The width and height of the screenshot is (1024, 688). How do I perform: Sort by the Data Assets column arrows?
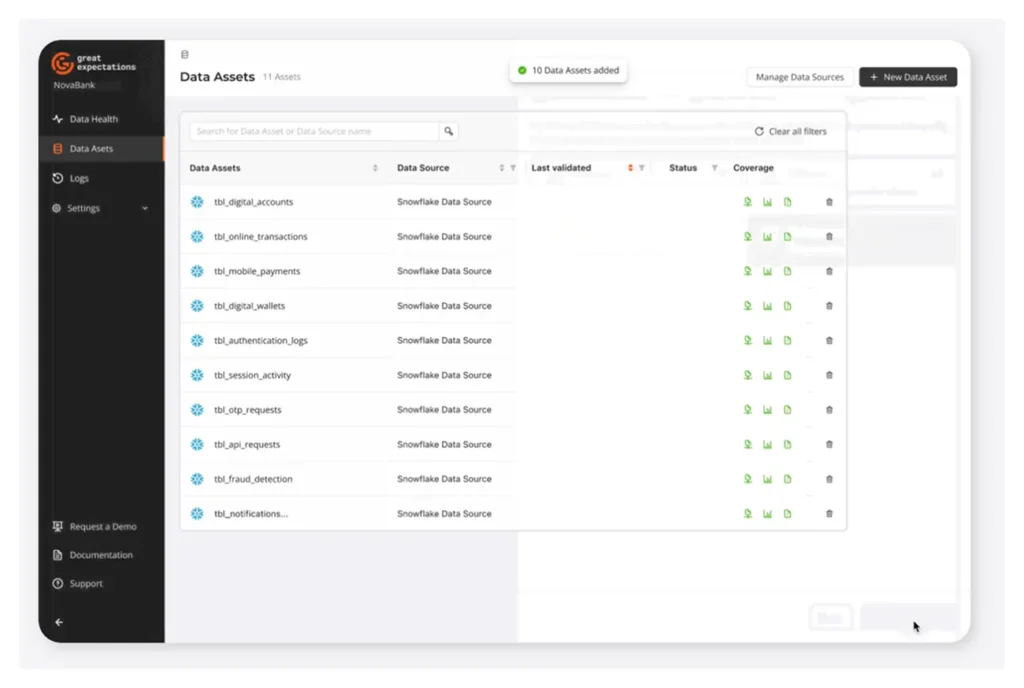pyautogui.click(x=375, y=168)
